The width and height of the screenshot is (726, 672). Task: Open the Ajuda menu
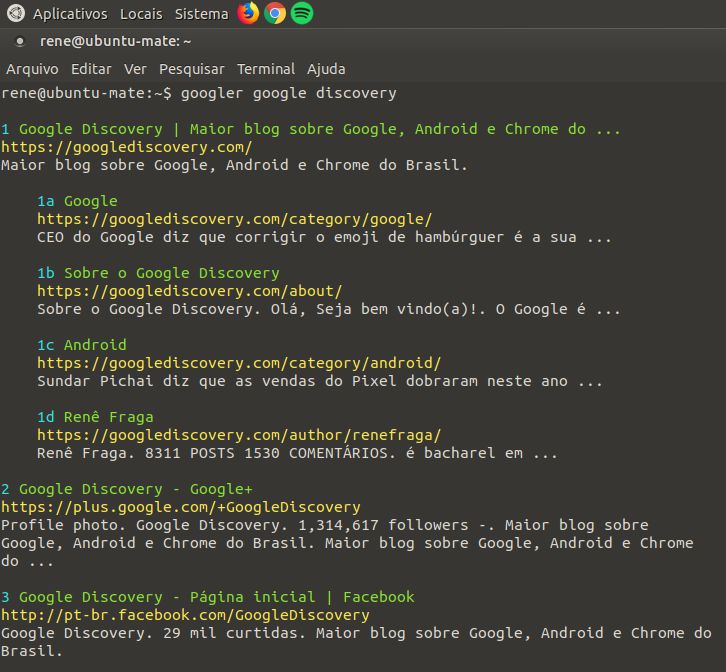click(326, 69)
